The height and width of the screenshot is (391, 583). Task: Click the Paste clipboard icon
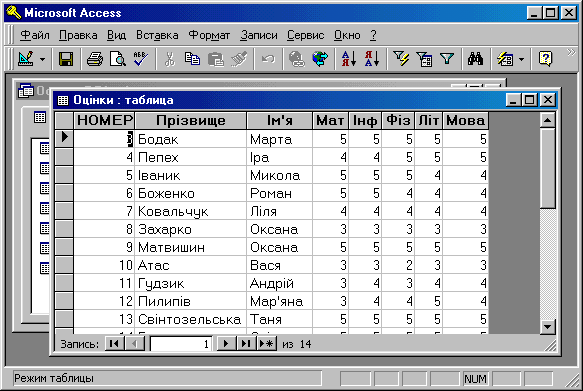pos(216,59)
